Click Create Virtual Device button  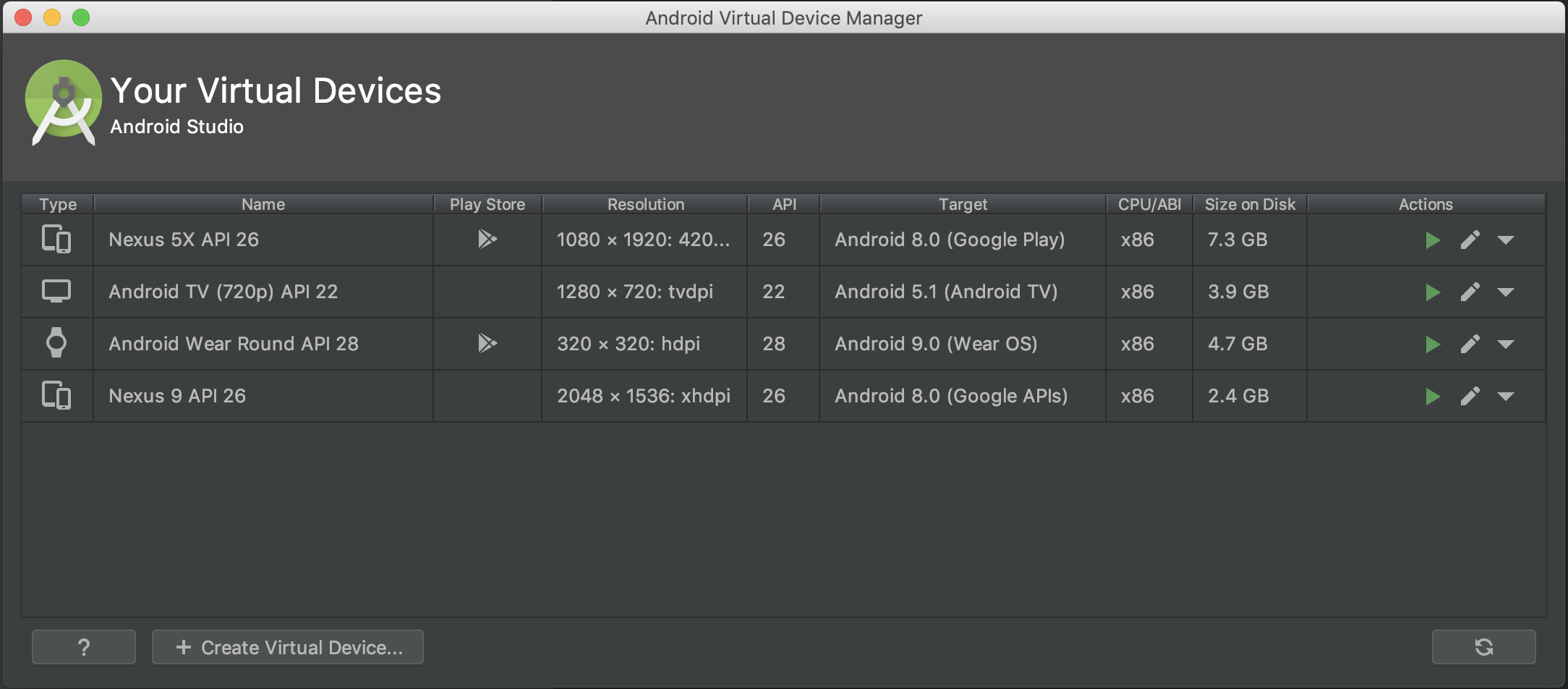[288, 647]
